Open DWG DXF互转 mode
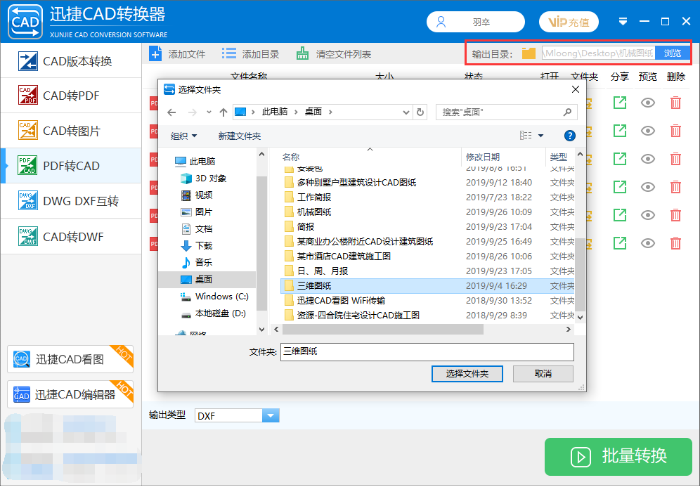 tap(71, 201)
